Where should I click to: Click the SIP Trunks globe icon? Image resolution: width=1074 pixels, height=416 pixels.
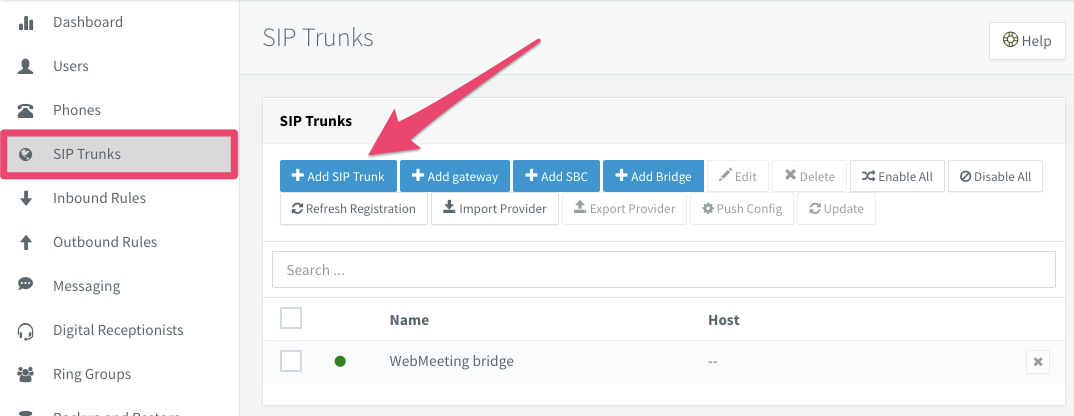click(x=26, y=154)
